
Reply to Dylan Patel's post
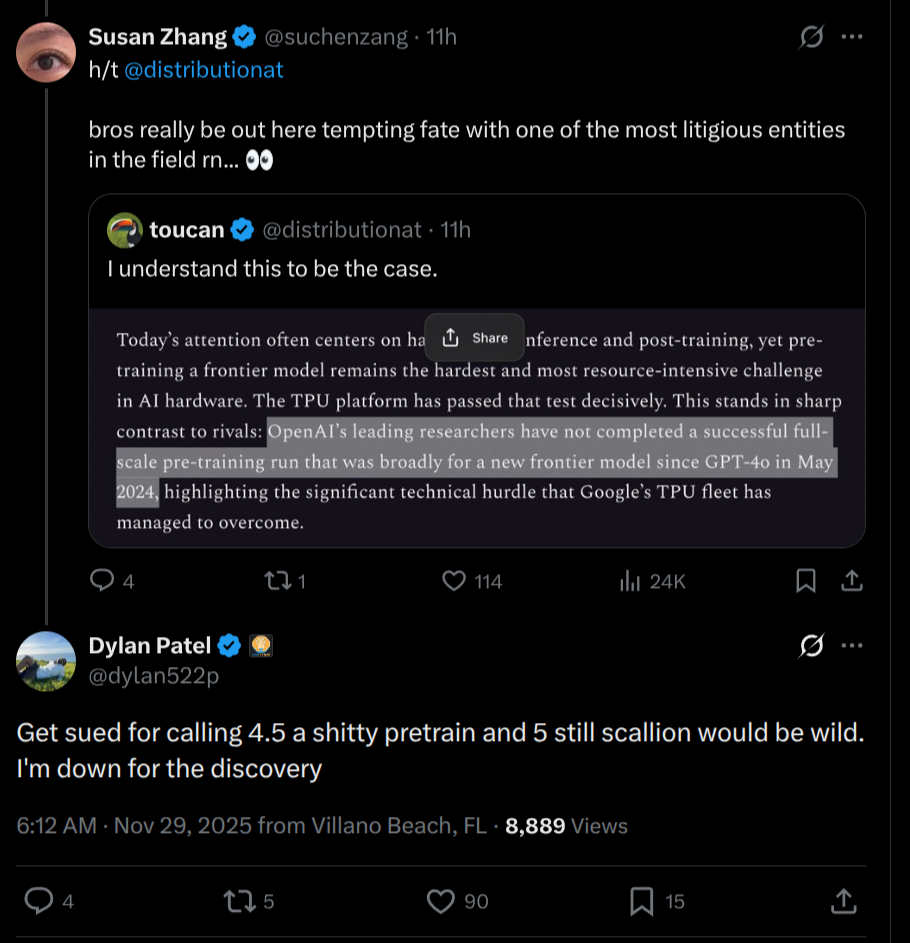click(39, 901)
